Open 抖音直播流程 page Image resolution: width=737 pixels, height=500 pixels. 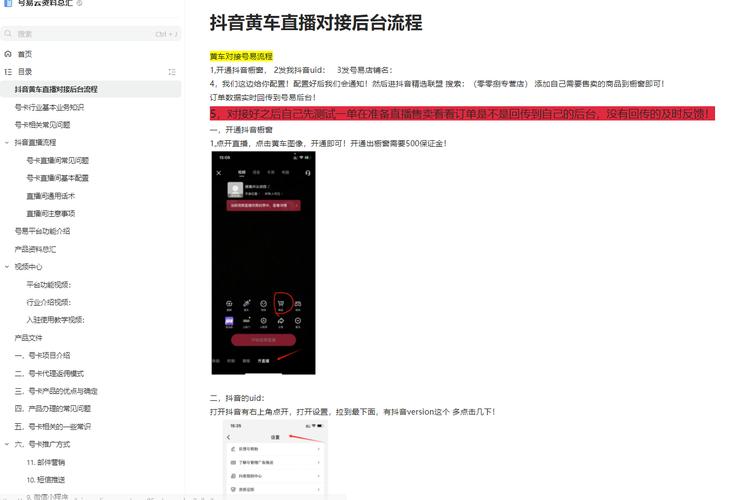coord(35,142)
